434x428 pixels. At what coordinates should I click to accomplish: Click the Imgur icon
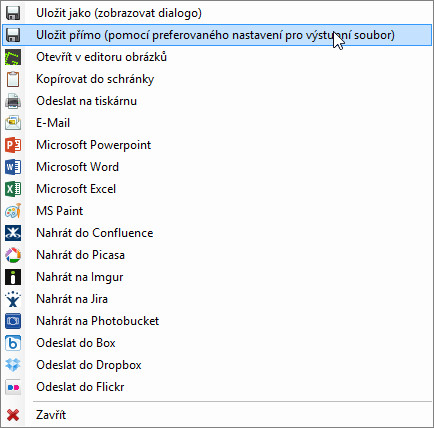(13, 277)
